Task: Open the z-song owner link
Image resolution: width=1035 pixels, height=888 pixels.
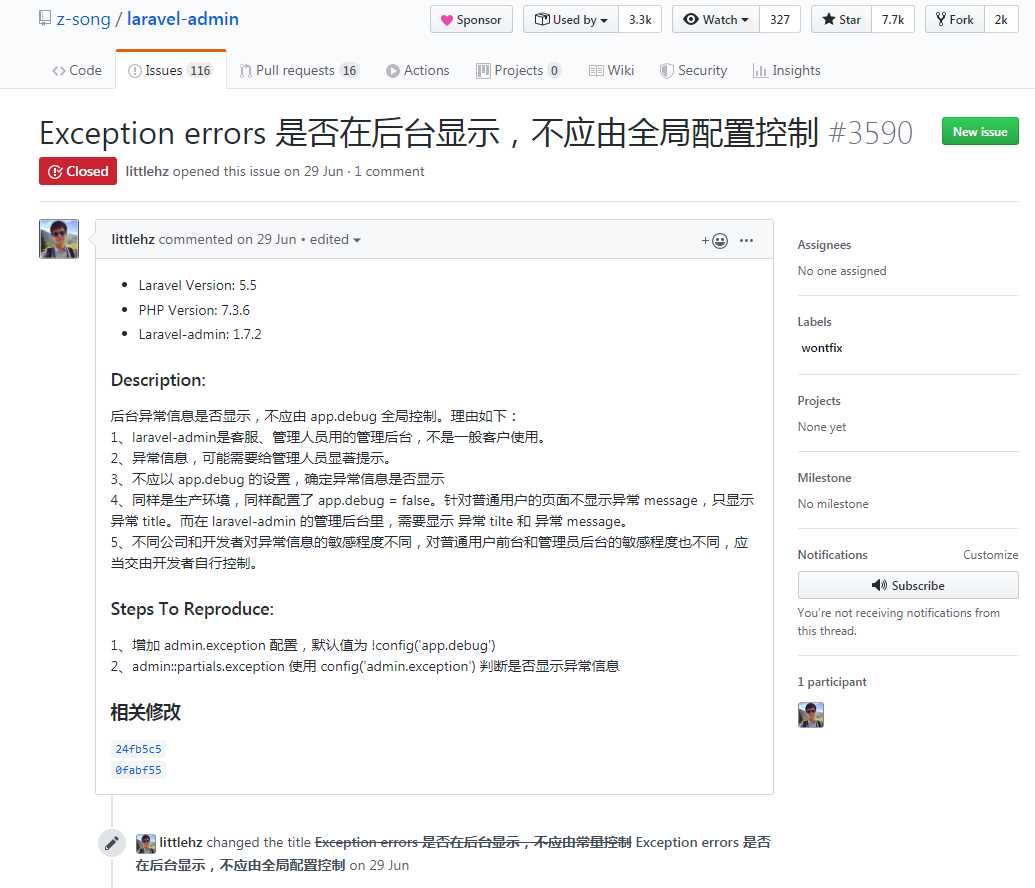Action: pyautogui.click(x=83, y=18)
